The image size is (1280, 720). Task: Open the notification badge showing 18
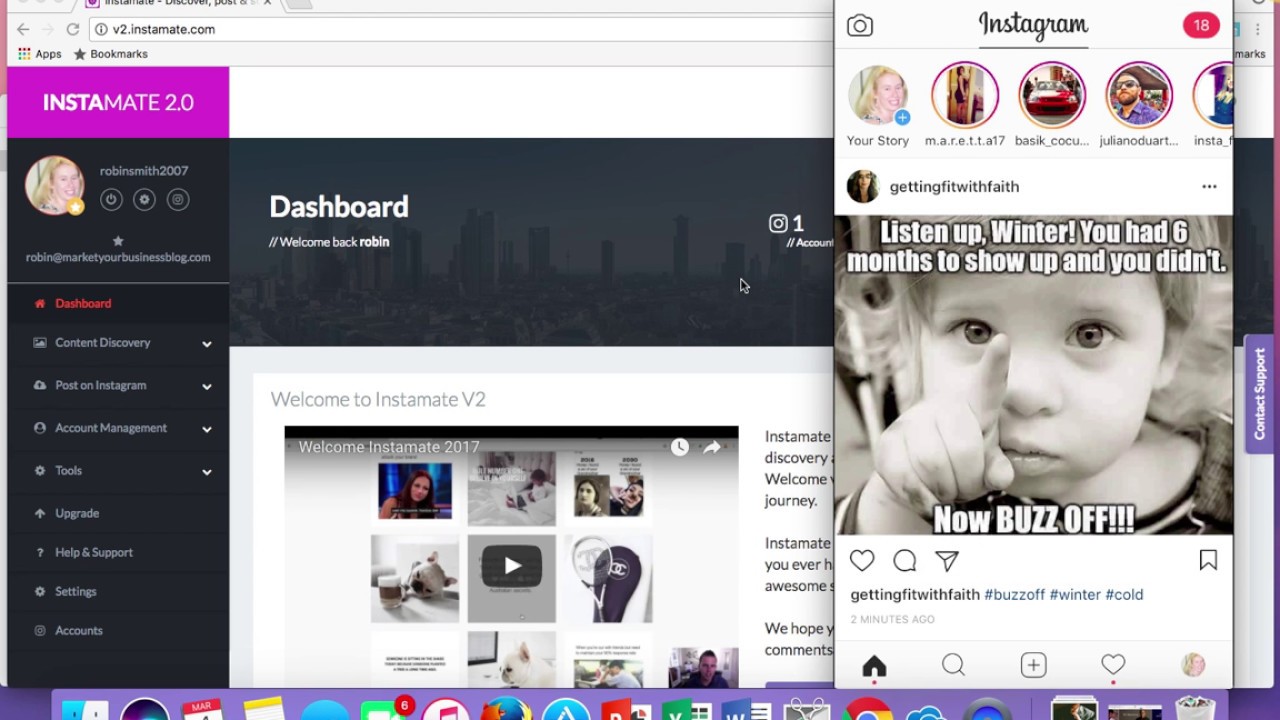click(x=1201, y=25)
